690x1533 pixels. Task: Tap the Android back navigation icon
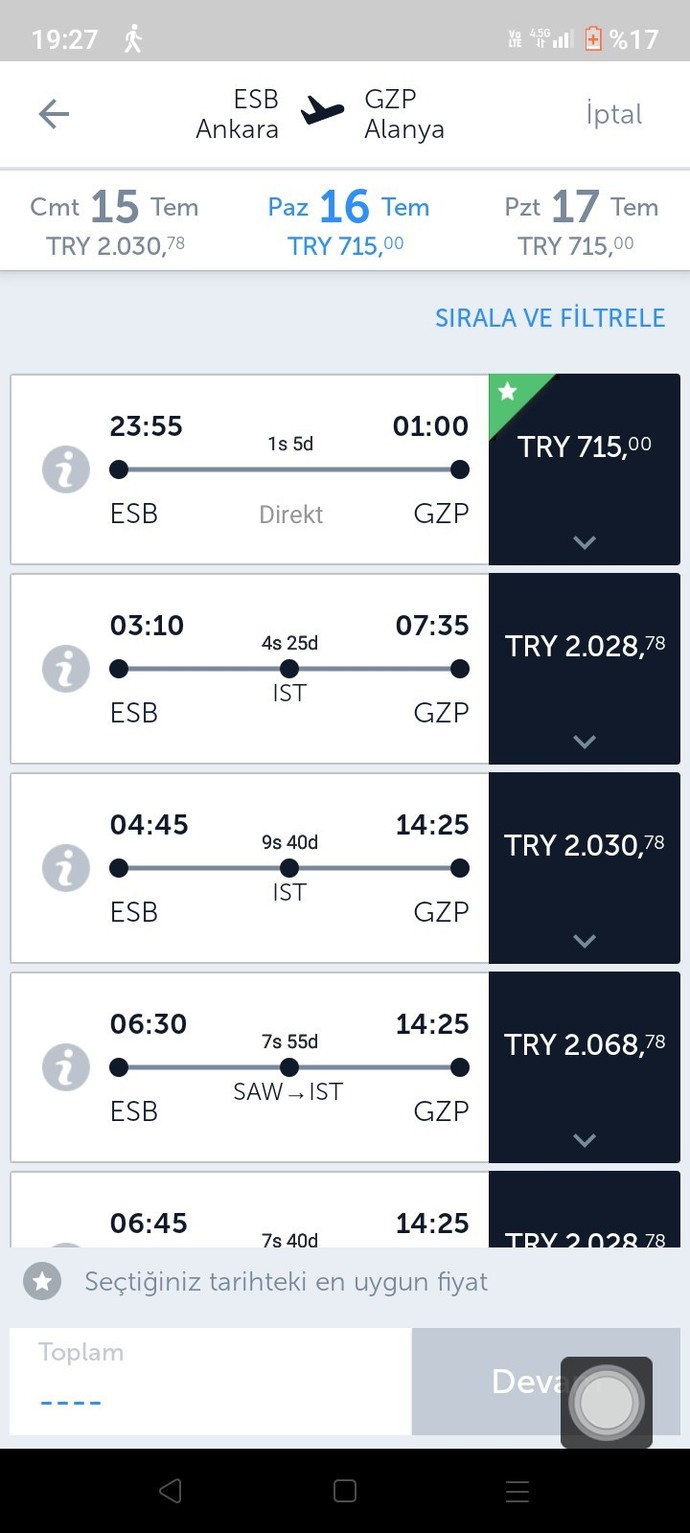point(171,1491)
